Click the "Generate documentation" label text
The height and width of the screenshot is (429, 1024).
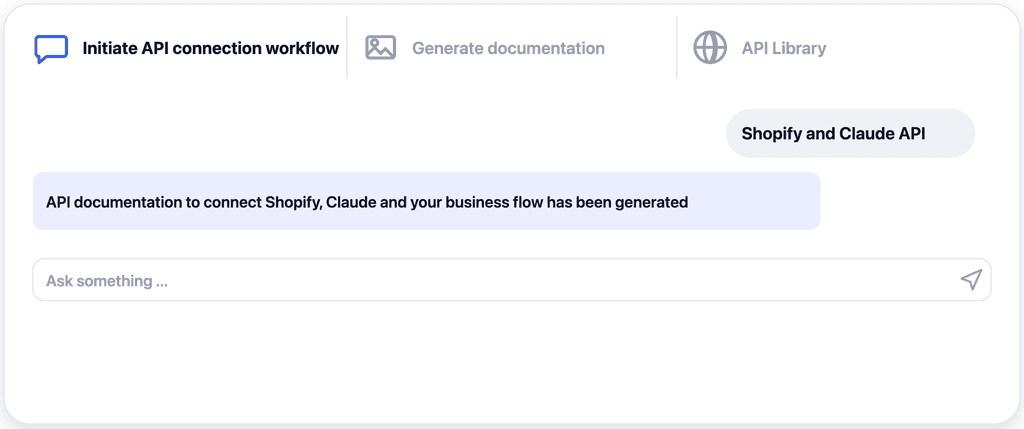(x=508, y=48)
